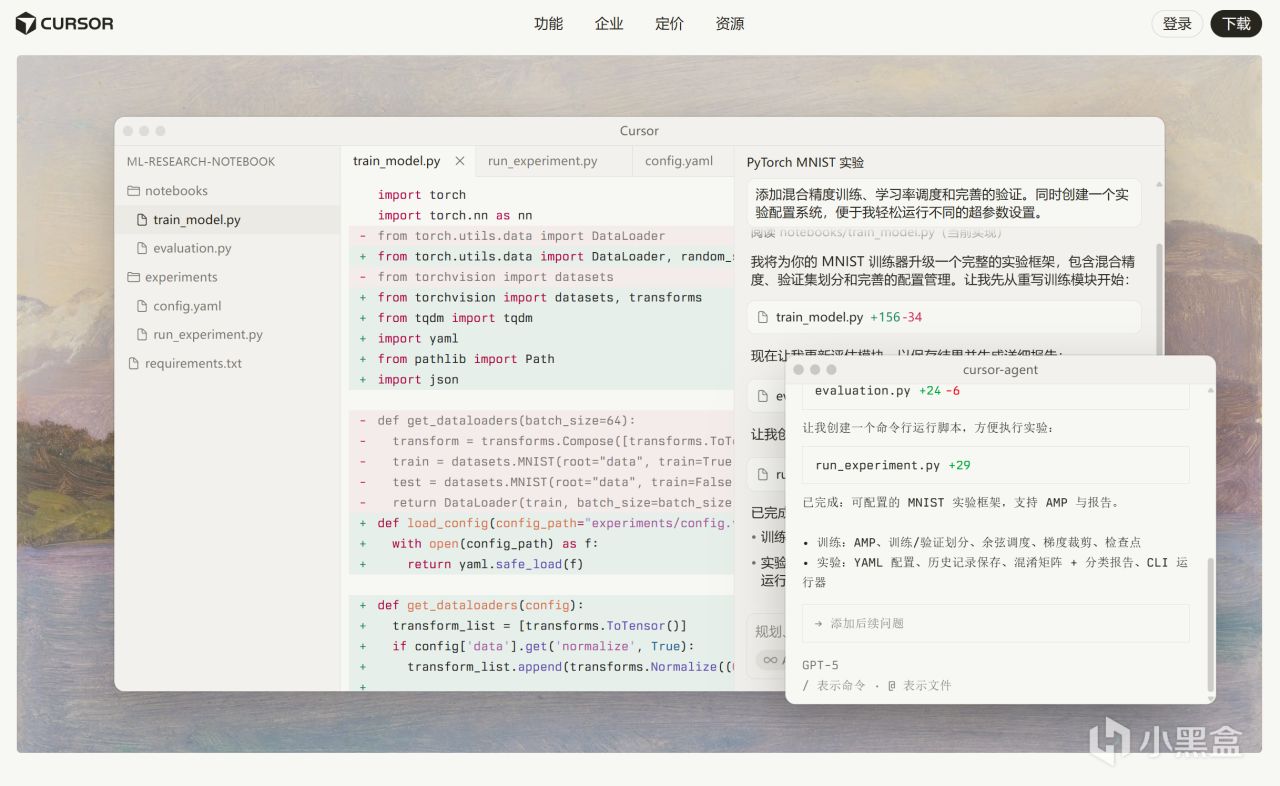
Task: Click the "import torch.nn as nn" line
Action: click(x=455, y=215)
